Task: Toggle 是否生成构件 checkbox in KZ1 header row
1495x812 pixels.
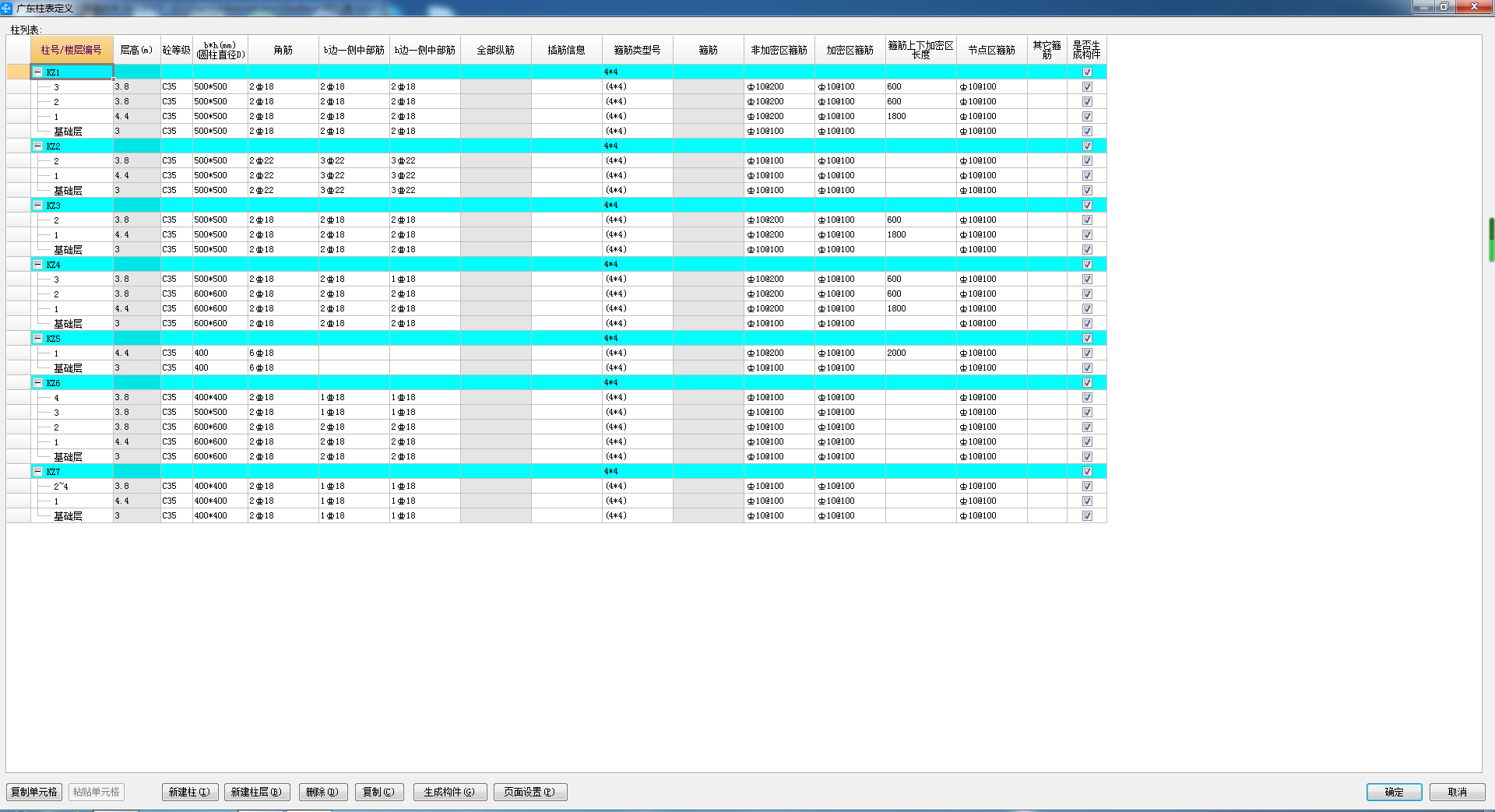Action: [1087, 72]
